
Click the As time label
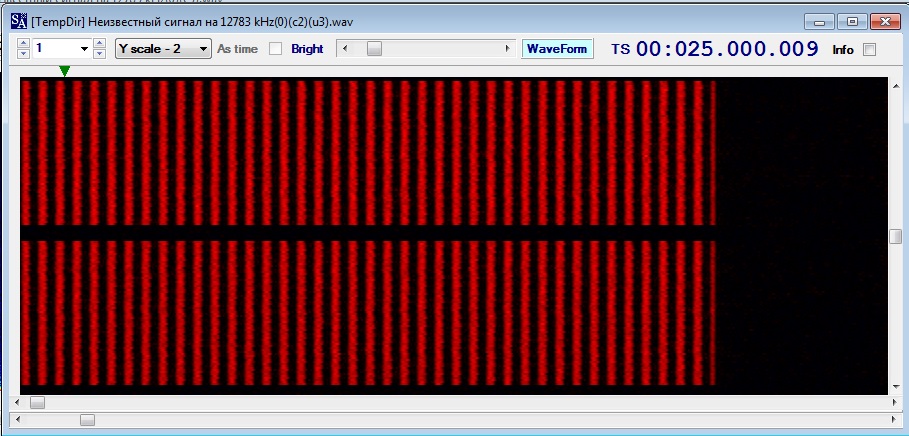[x=237, y=49]
